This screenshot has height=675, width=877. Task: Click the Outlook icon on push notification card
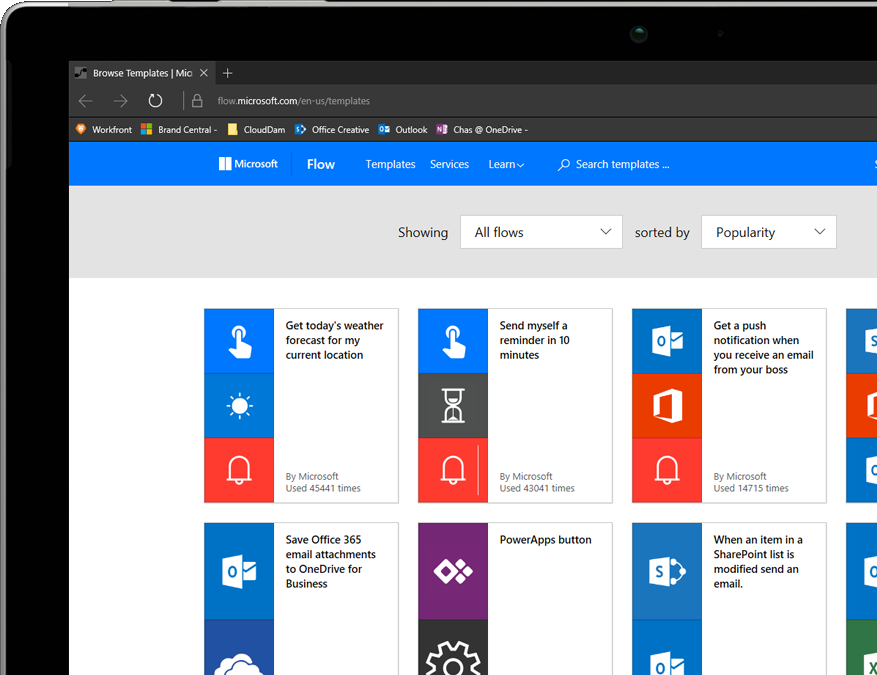(667, 341)
